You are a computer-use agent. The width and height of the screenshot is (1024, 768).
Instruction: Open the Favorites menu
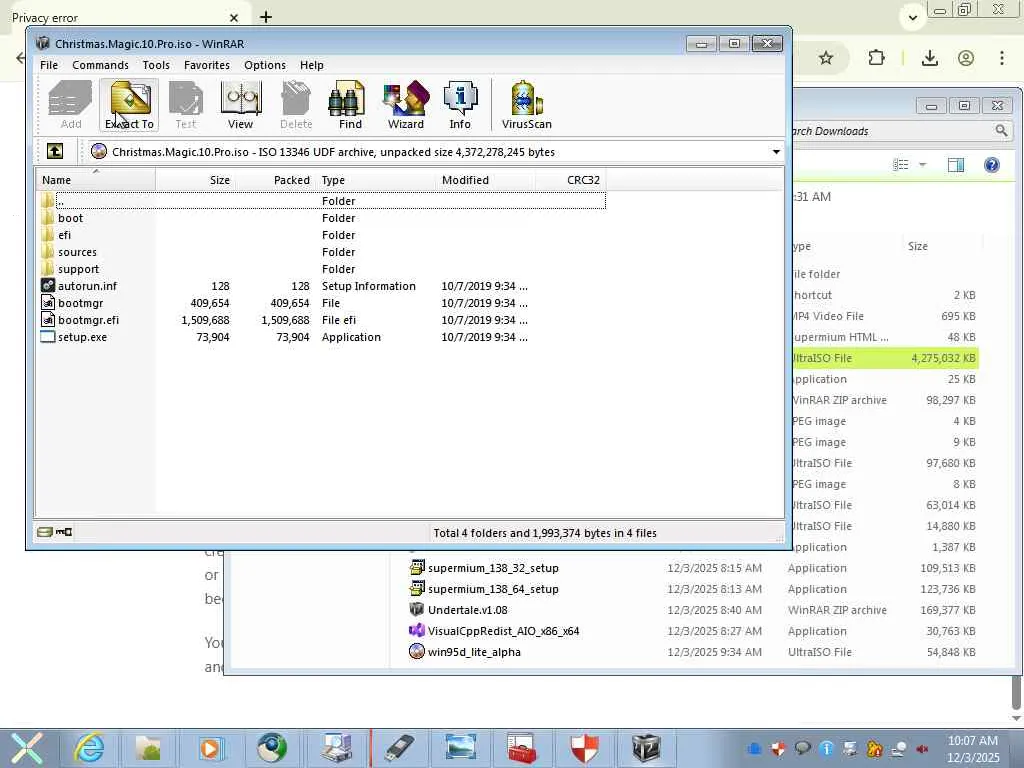(x=207, y=65)
